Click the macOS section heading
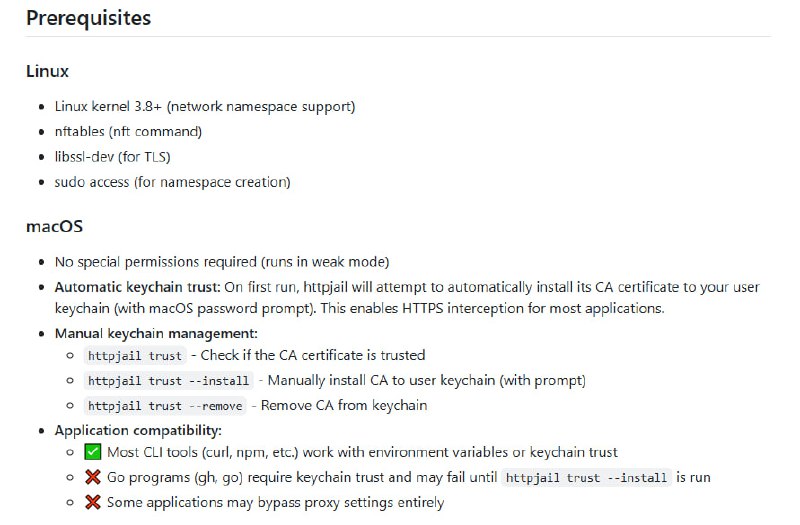The height and width of the screenshot is (525, 800). [54, 226]
